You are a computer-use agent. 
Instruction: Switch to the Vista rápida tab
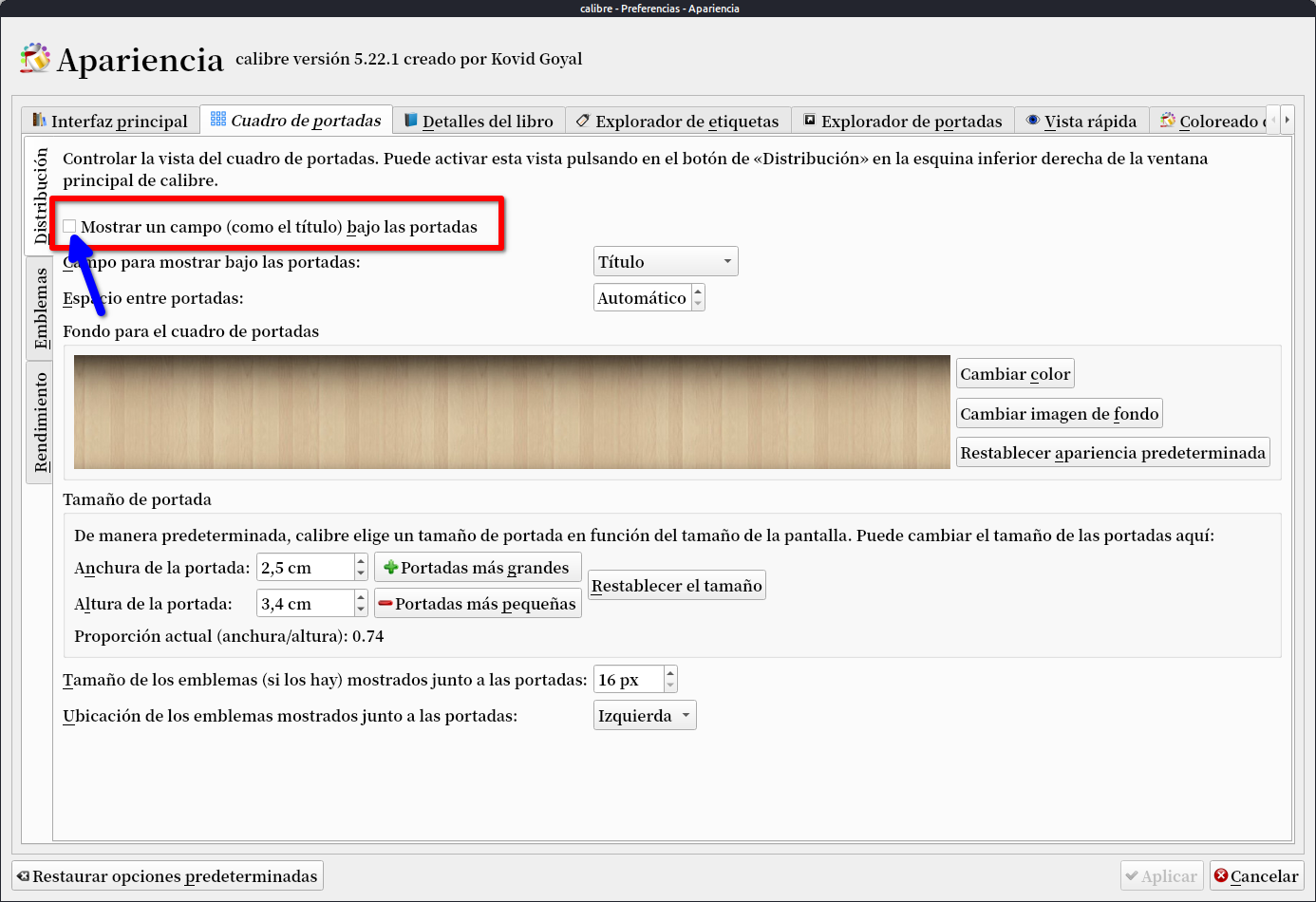pos(1081,121)
